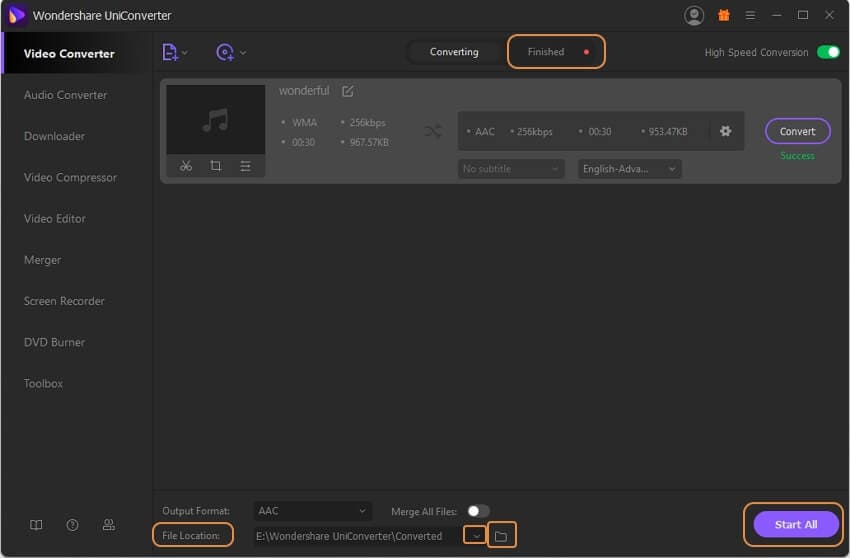
Task: Click the wonderful file thumbnail
Action: [x=216, y=119]
